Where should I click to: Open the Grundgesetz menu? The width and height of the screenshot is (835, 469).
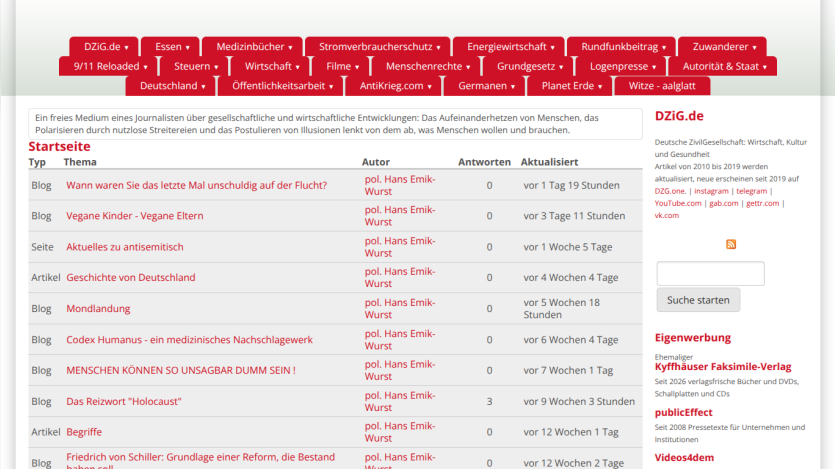(530, 67)
